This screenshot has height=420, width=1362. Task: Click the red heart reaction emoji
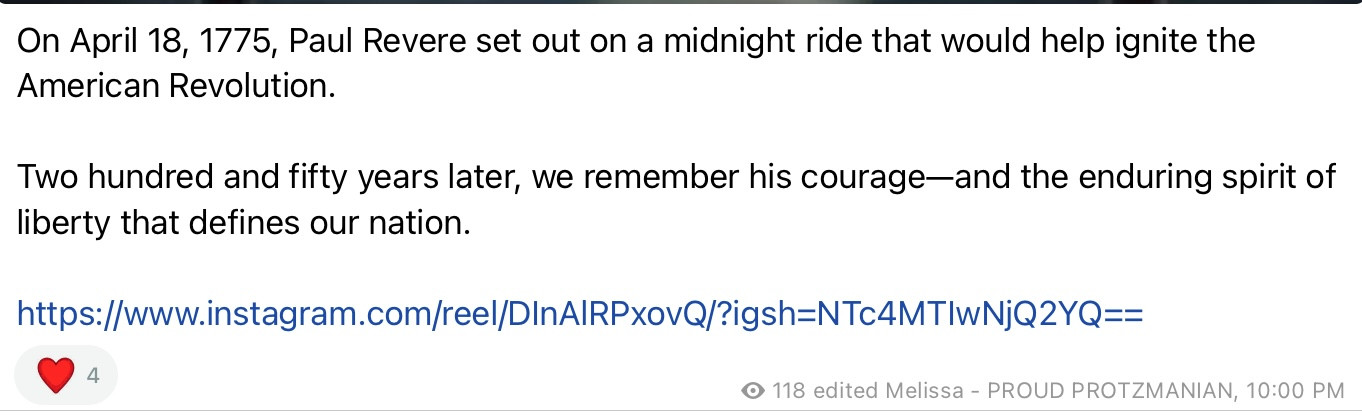(x=56, y=376)
